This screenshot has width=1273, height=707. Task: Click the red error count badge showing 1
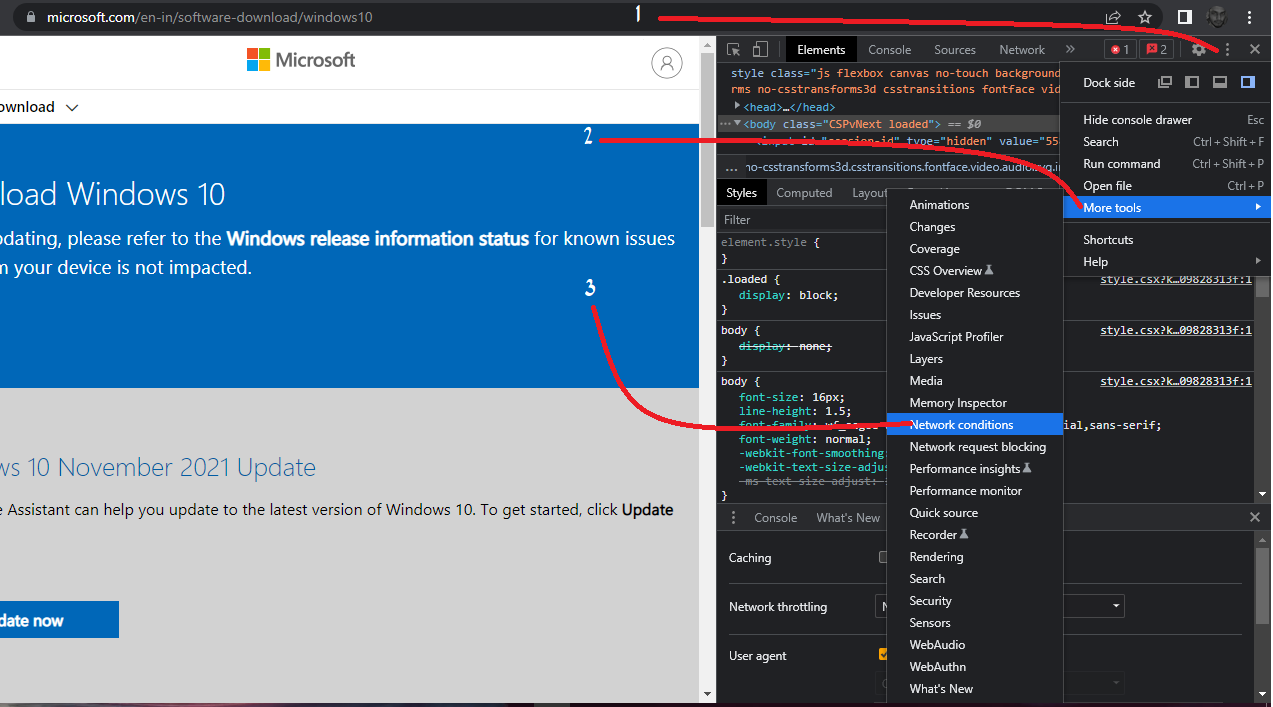point(1120,49)
